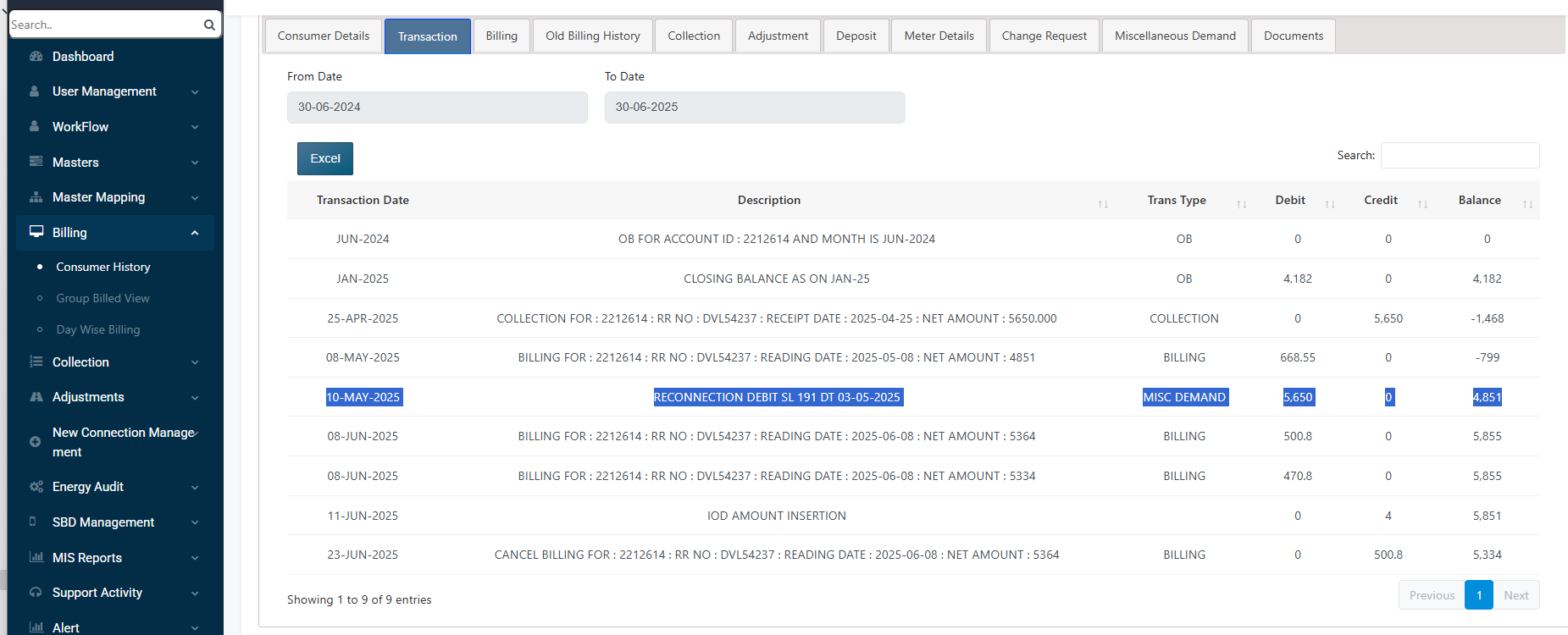This screenshot has width=1568, height=635.
Task: Open Group Billed View submenu link
Action: (103, 298)
